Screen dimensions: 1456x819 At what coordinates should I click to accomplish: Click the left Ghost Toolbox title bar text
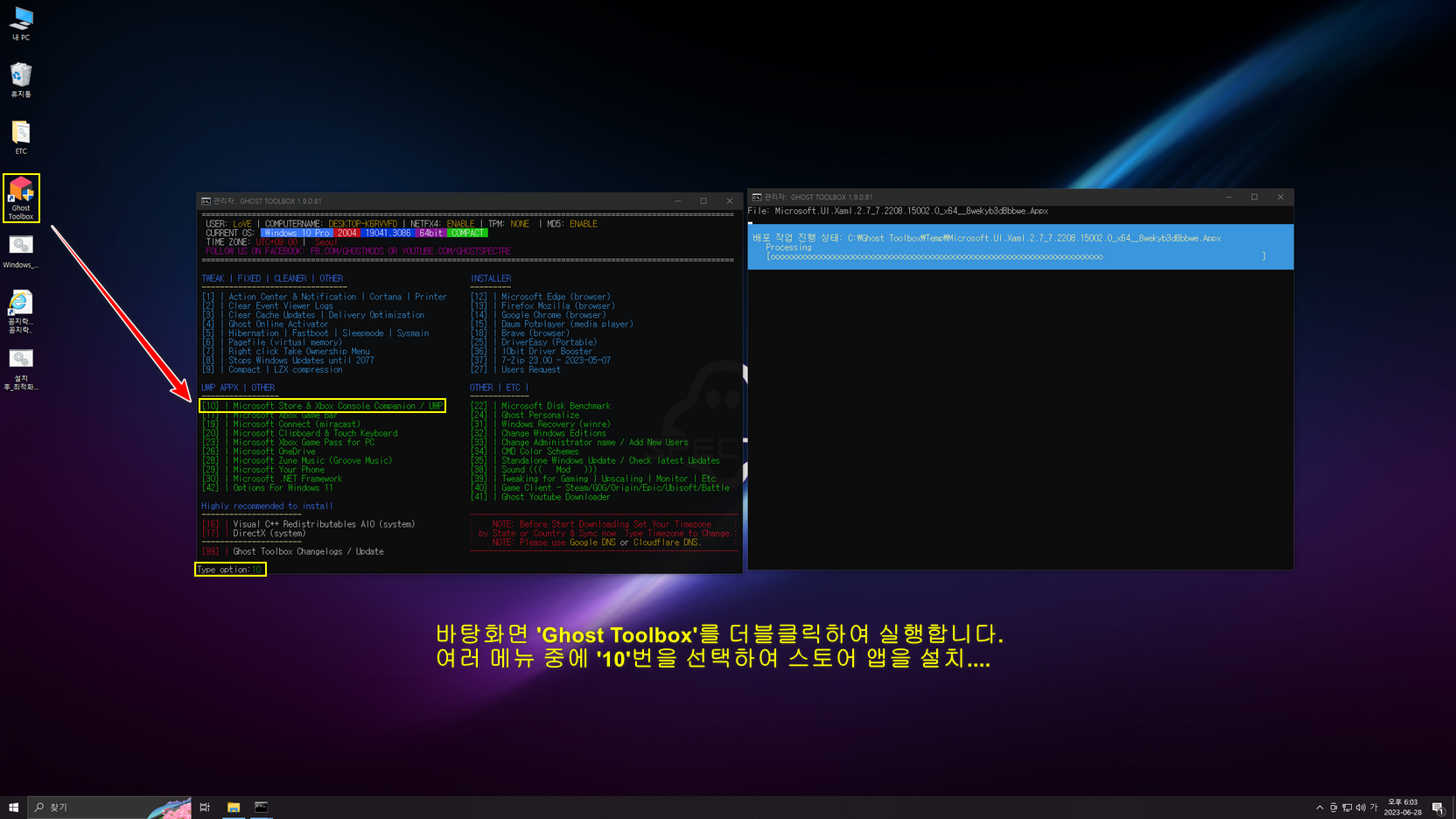(268, 201)
